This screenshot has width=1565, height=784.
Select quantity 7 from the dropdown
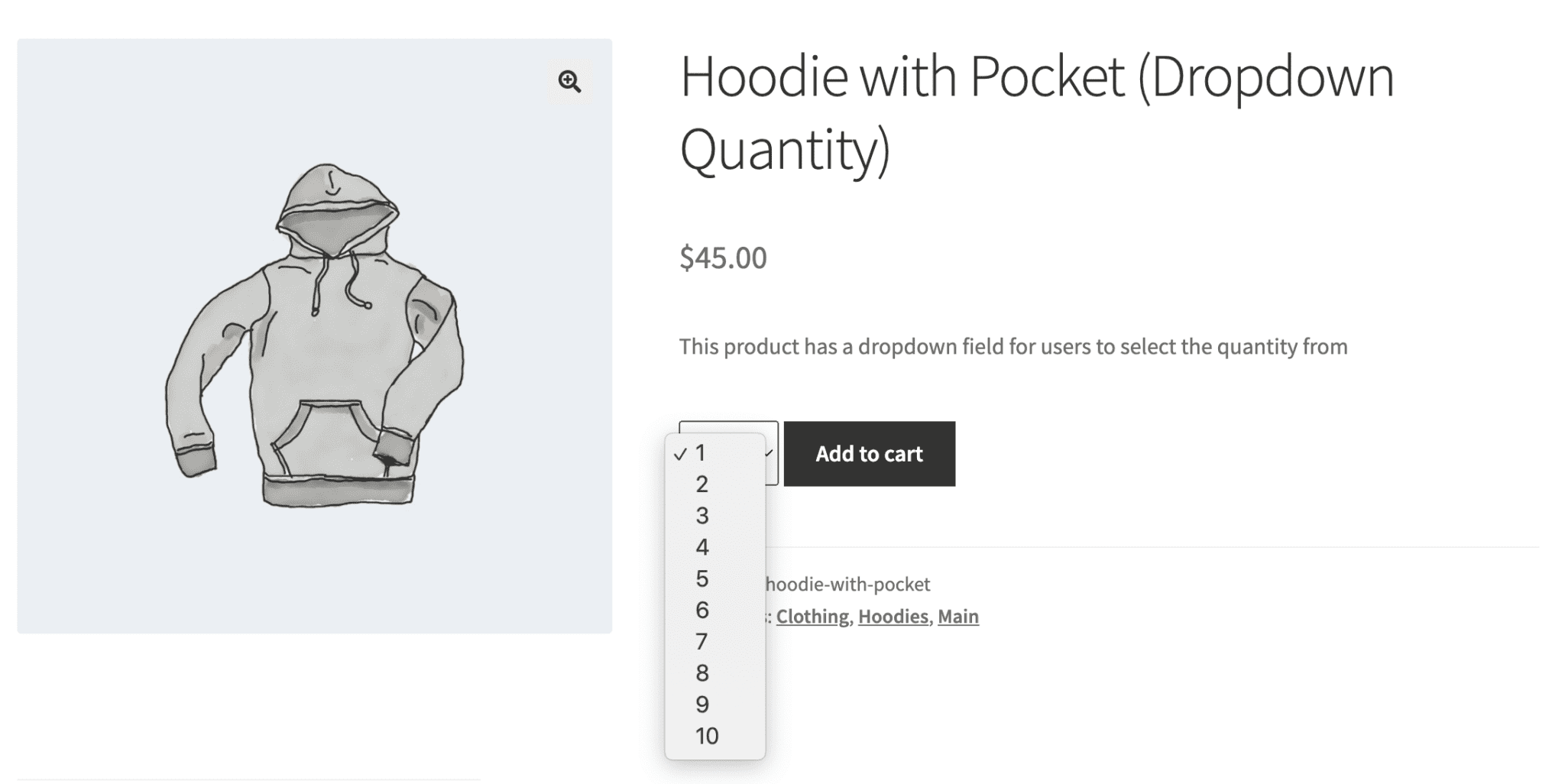pyautogui.click(x=701, y=641)
